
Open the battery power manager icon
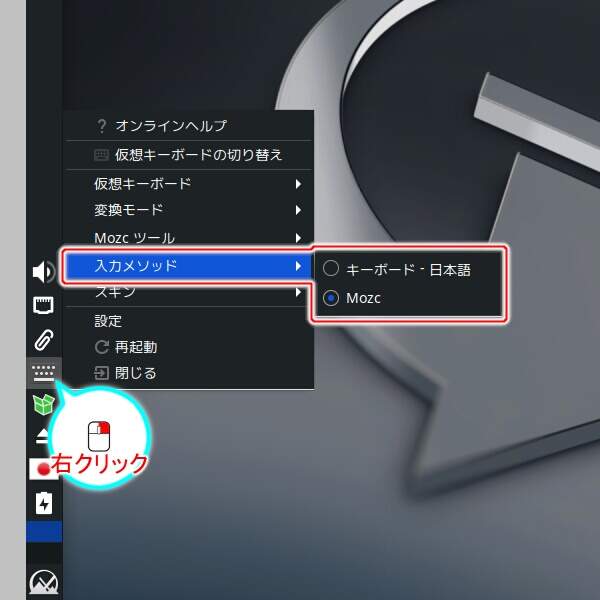click(44, 503)
